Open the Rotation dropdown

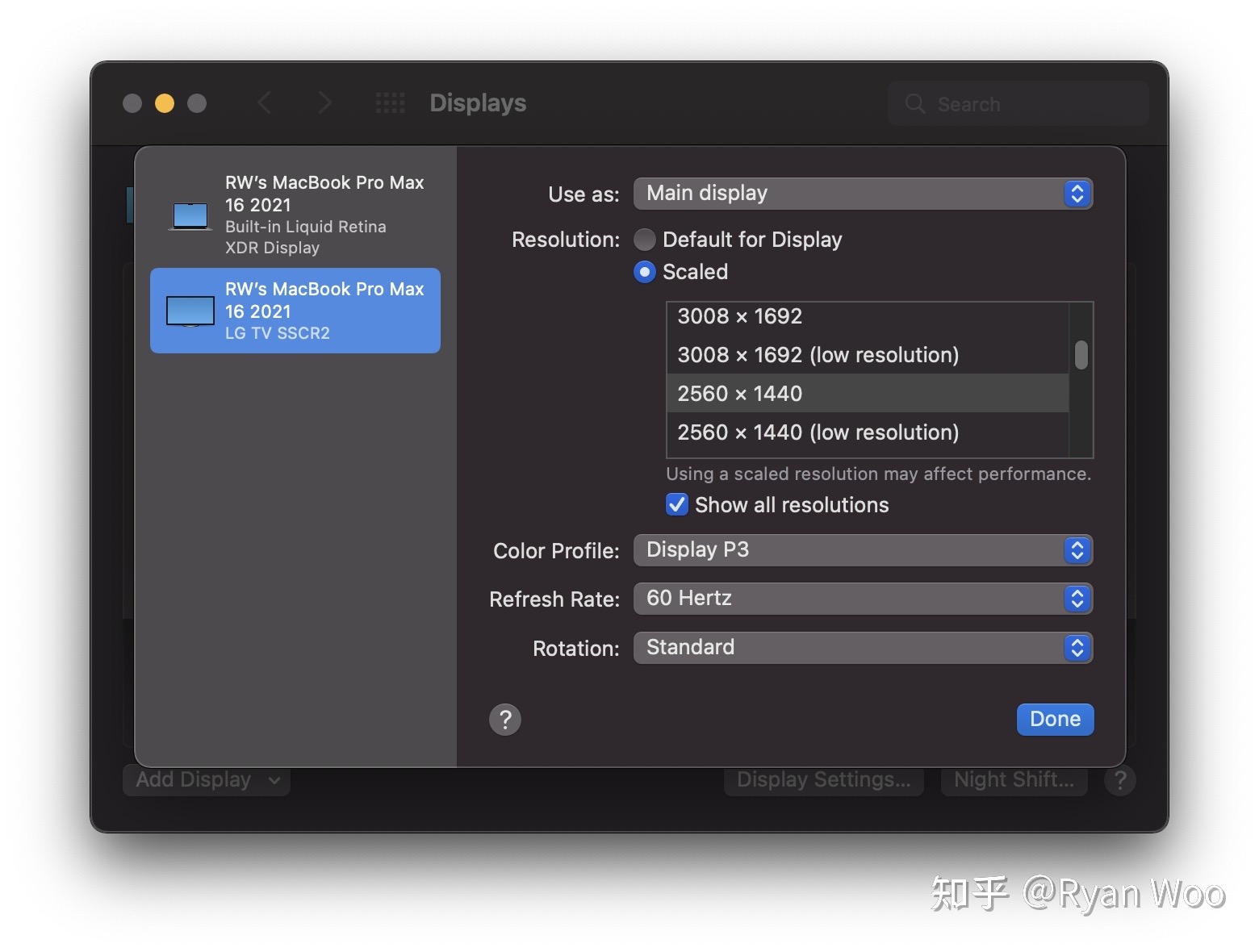863,648
